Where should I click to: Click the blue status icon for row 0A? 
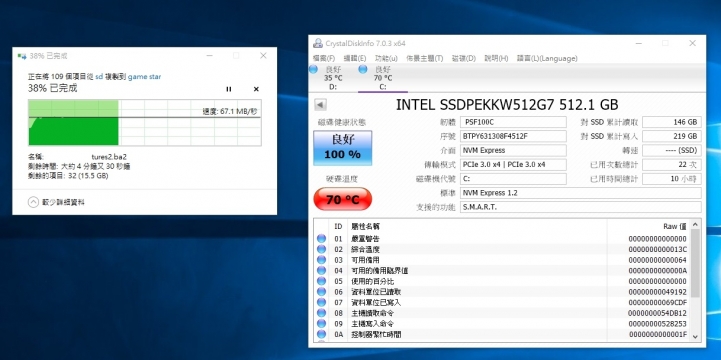321,334
